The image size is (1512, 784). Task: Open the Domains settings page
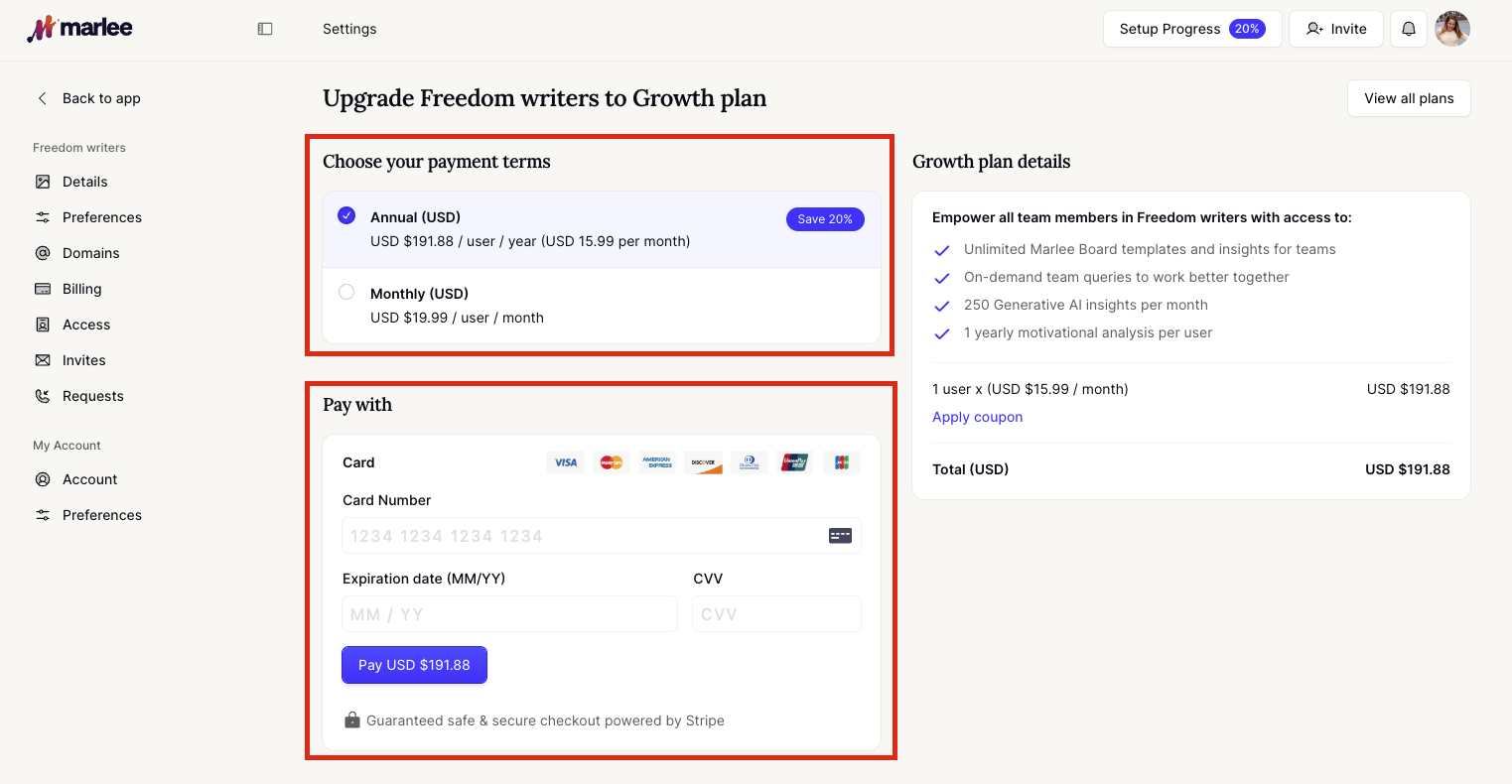pos(90,253)
